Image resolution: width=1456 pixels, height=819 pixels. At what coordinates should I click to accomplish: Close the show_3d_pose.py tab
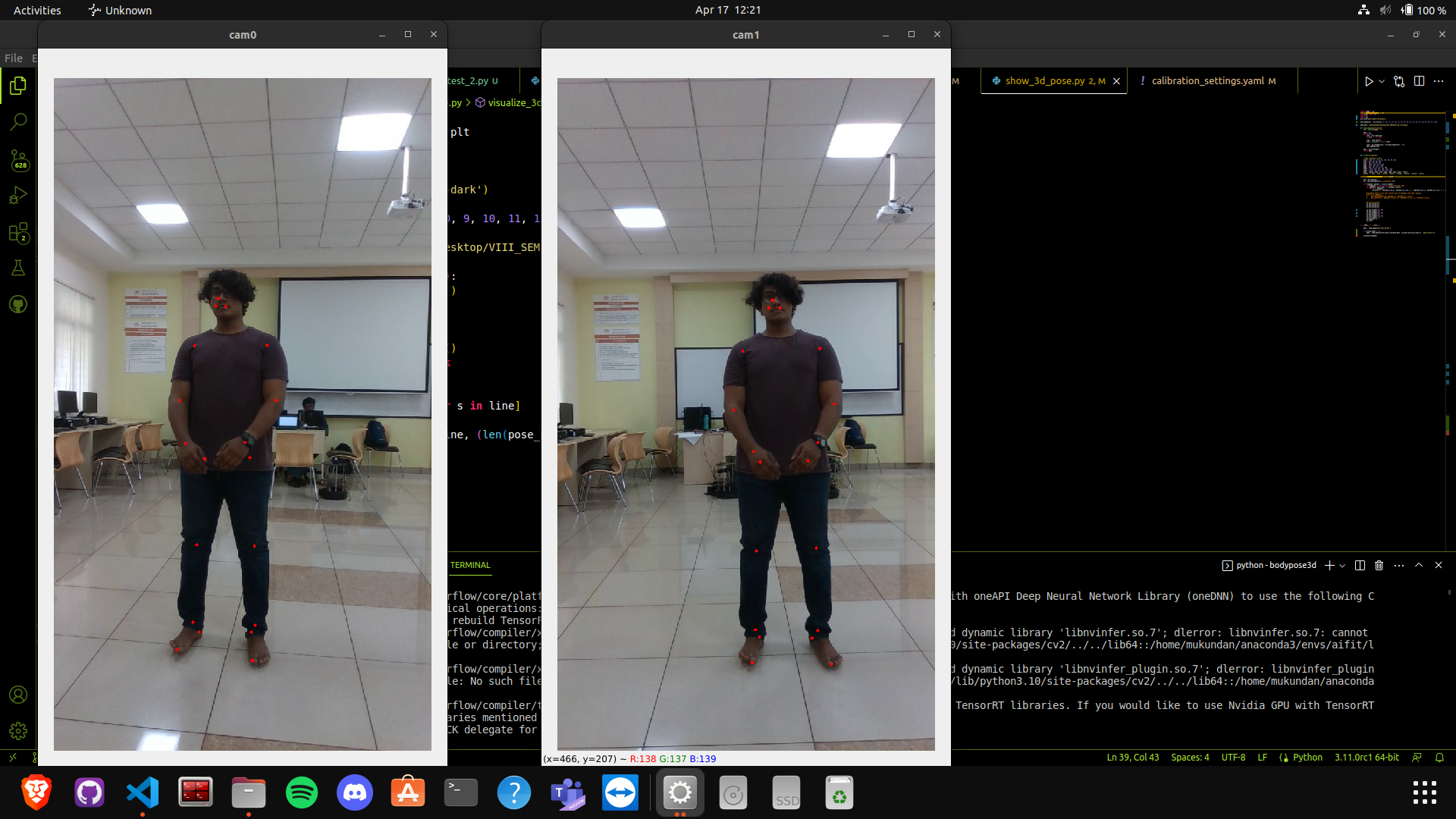[1116, 81]
